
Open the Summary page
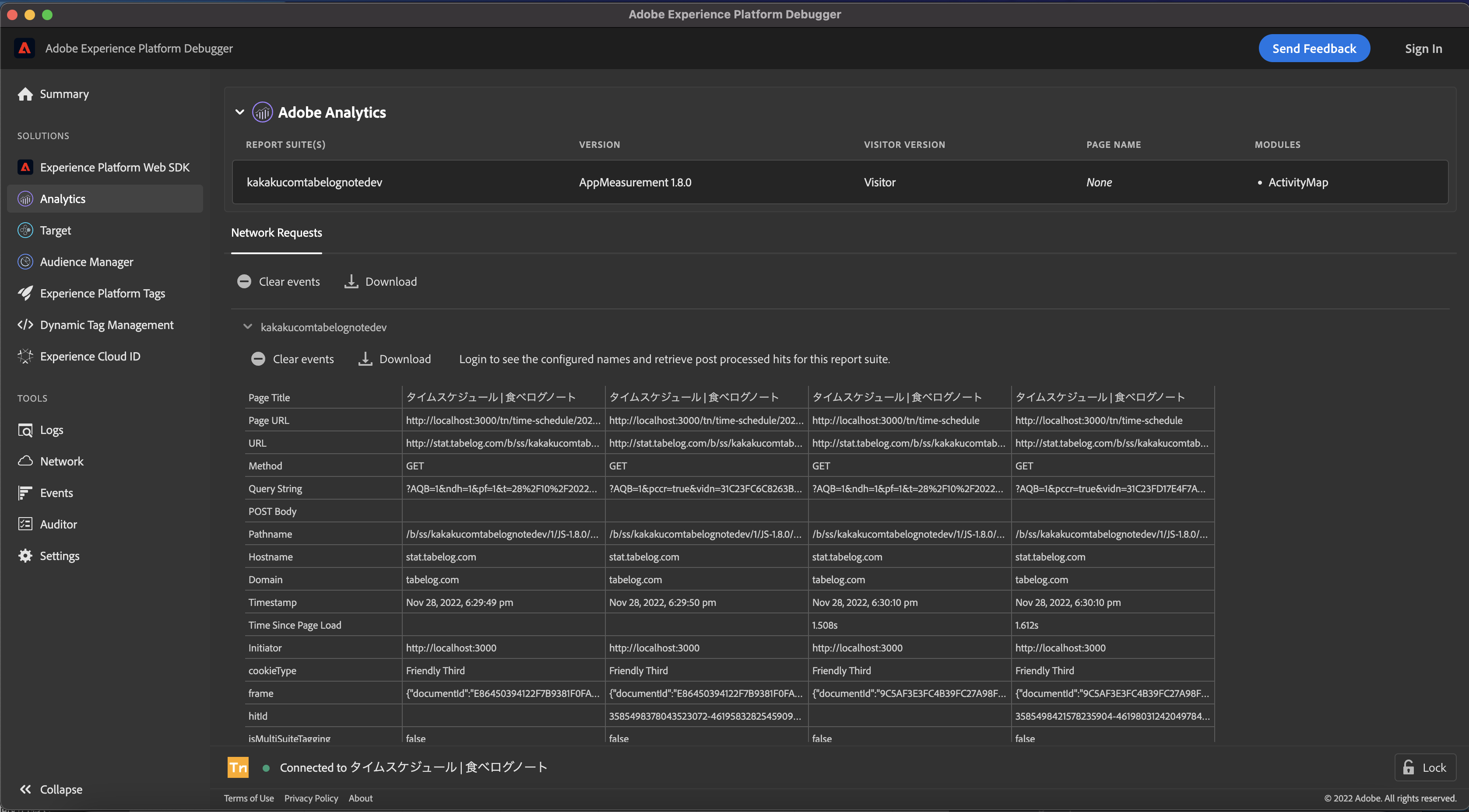(64, 94)
